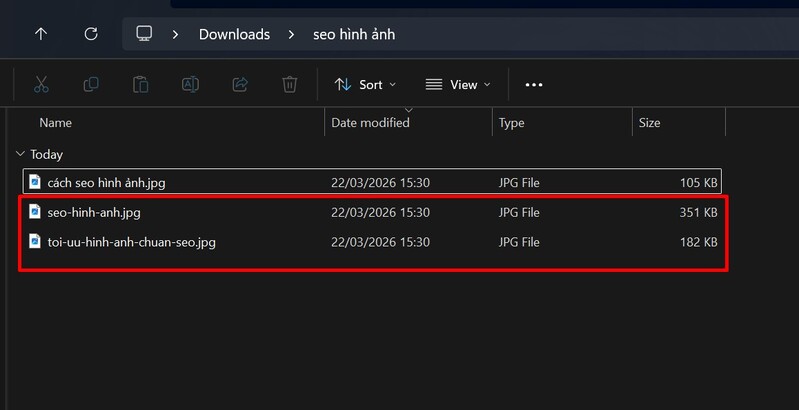Click the Copy toolbar icon
The image size is (799, 410).
91,85
